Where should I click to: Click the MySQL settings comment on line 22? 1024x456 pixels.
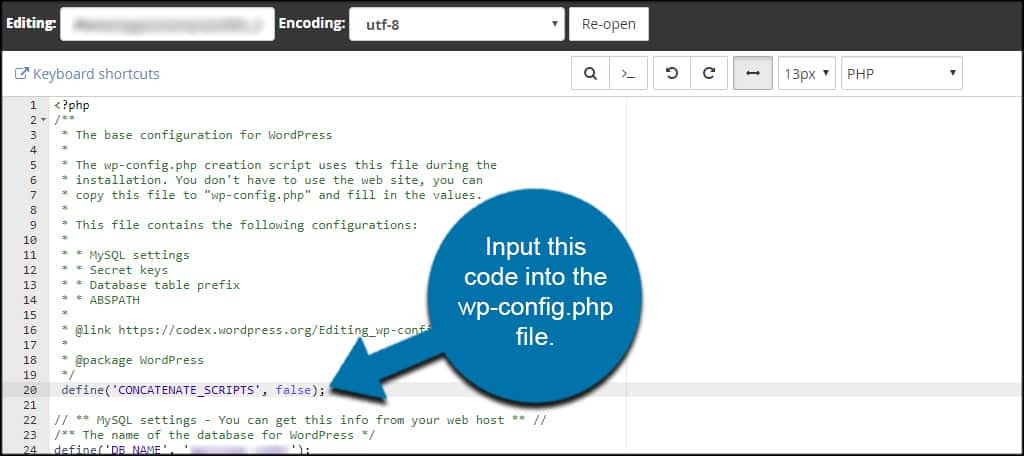pos(300,420)
